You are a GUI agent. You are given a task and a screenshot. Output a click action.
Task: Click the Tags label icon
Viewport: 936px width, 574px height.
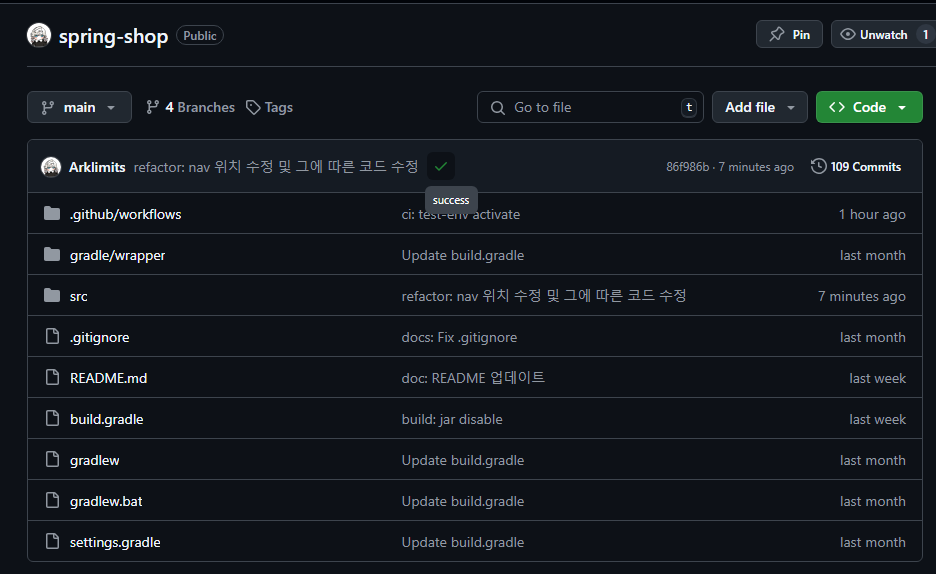253,107
